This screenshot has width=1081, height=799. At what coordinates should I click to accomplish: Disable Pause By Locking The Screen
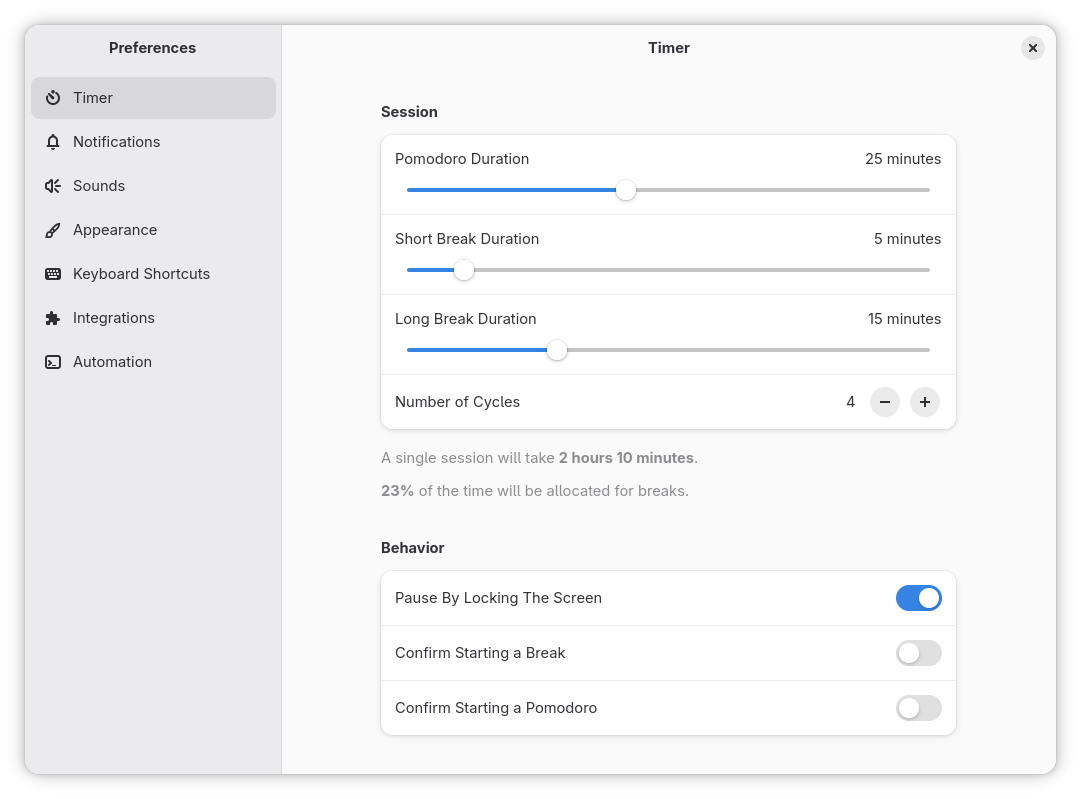click(918, 598)
